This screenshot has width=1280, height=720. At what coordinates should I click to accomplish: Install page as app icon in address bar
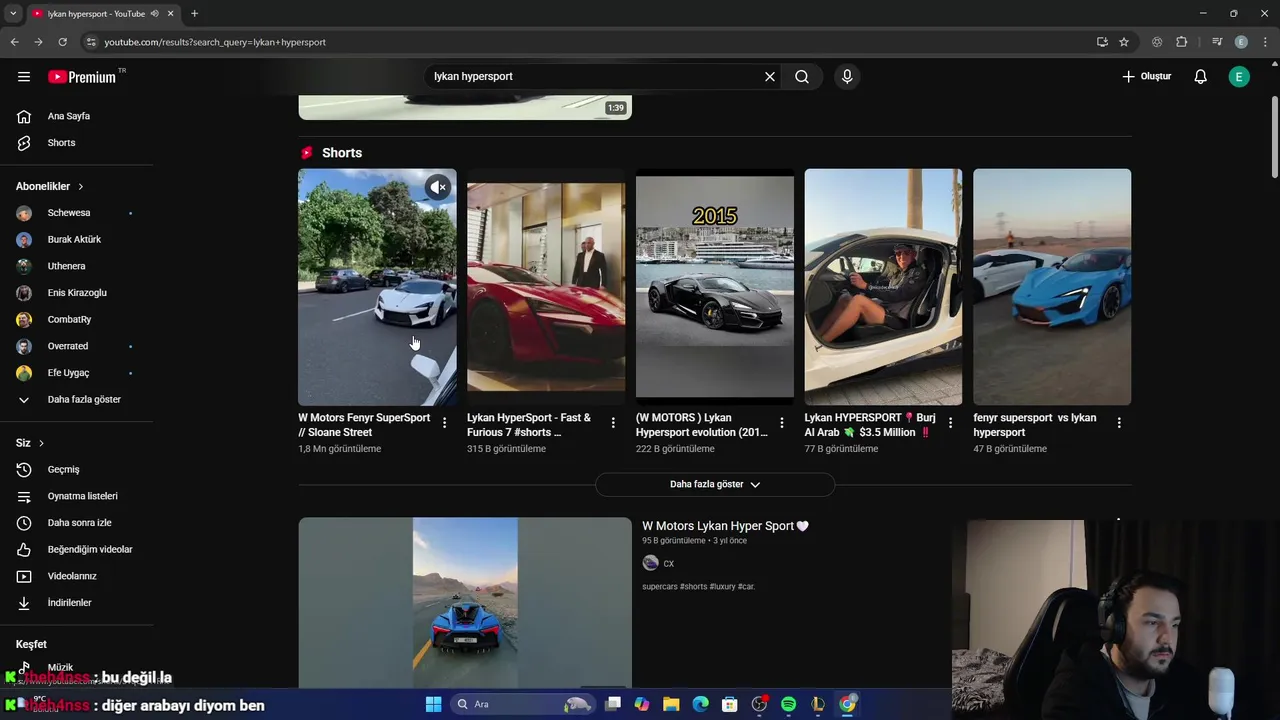tap(1102, 42)
